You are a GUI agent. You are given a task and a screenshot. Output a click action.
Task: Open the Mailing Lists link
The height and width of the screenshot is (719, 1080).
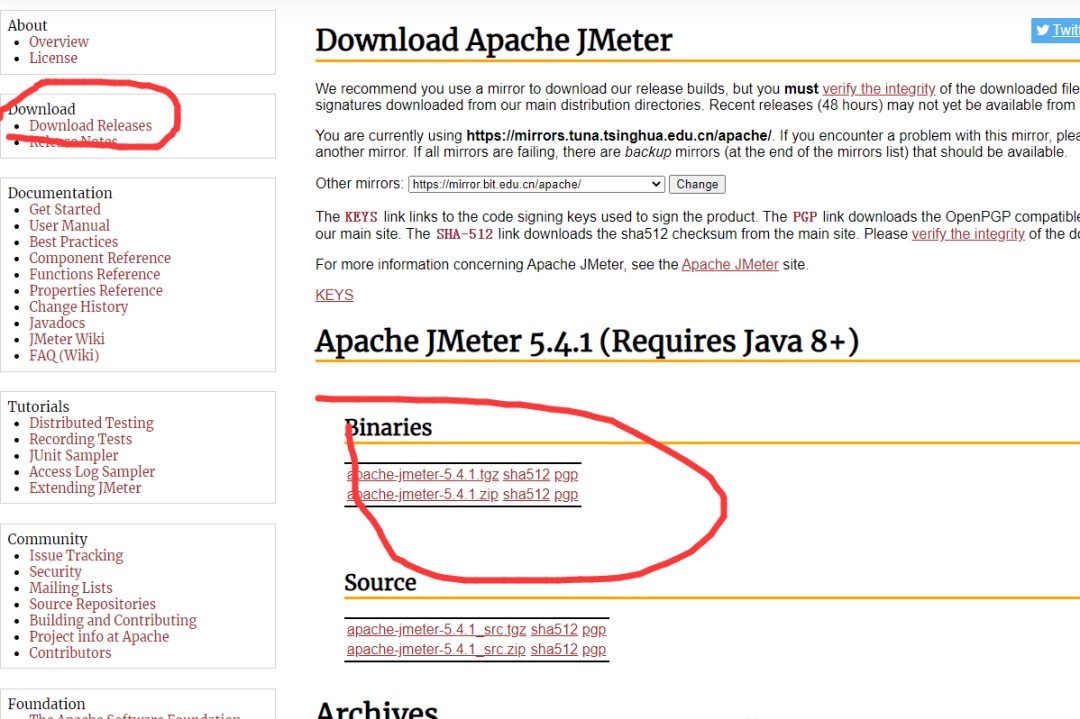click(x=70, y=588)
